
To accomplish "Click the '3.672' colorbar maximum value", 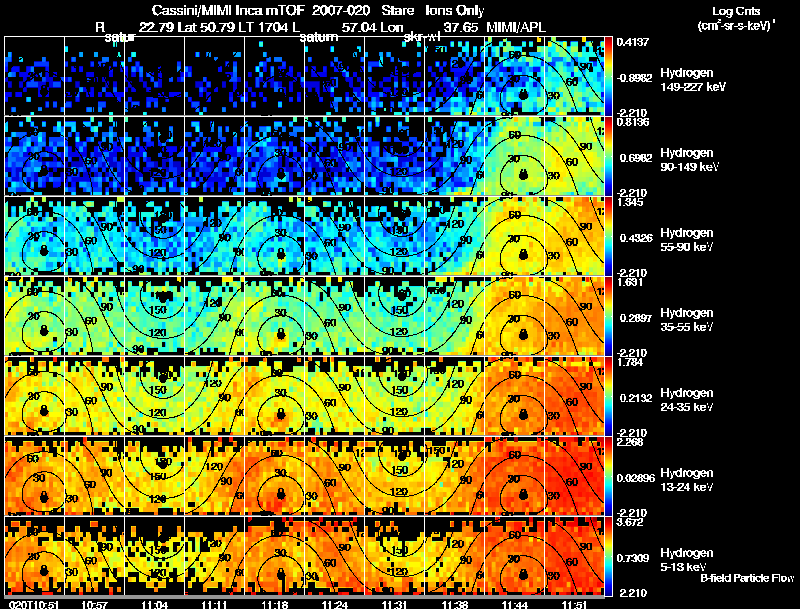I will 630,522.
